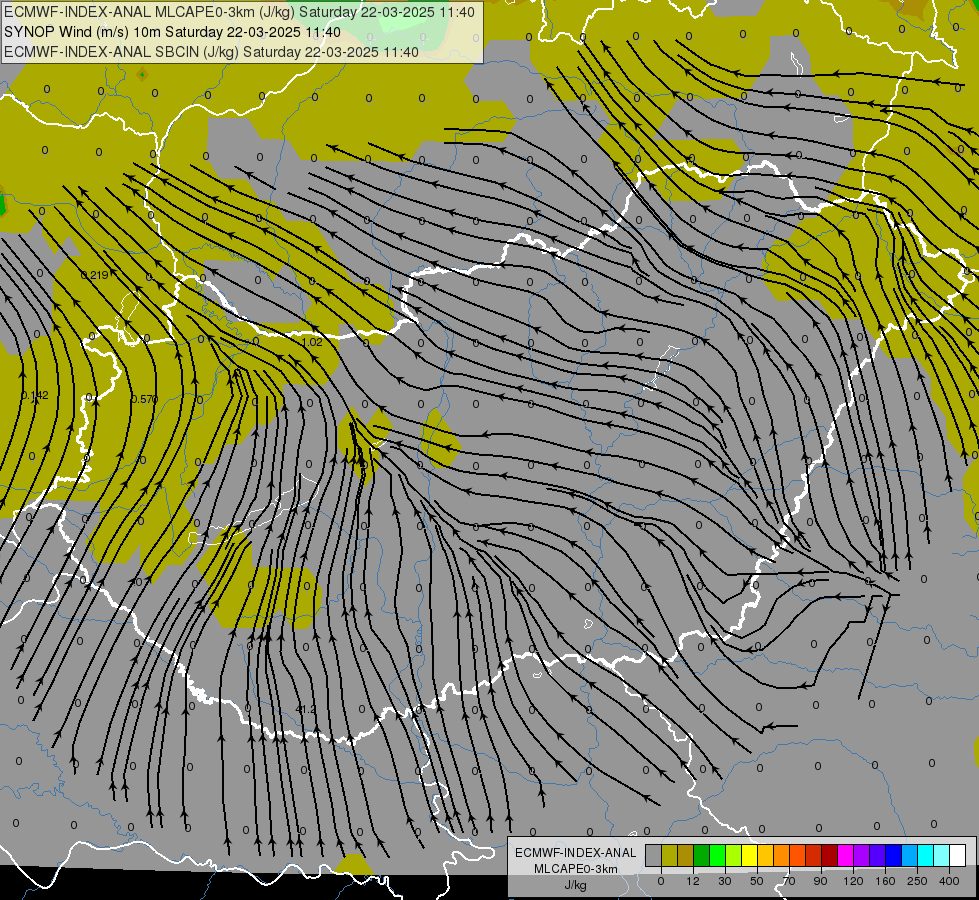Click the legend value 250

tap(917, 881)
